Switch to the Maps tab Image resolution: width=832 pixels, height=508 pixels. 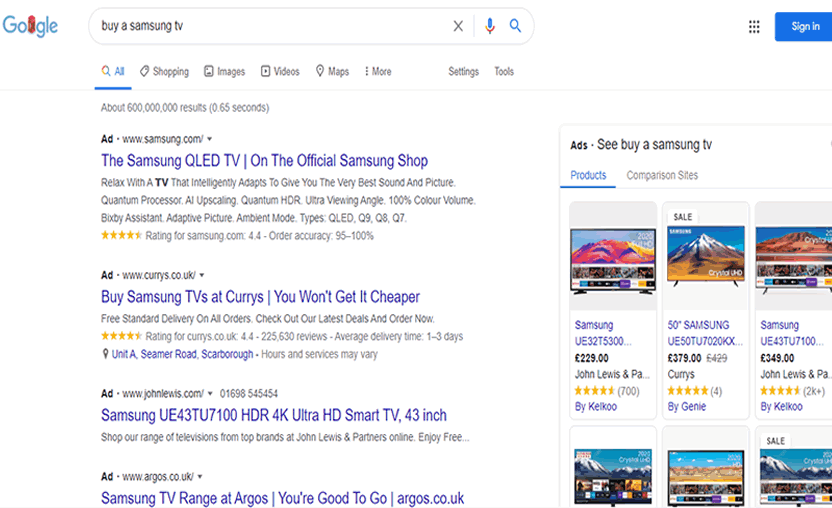pos(332,71)
